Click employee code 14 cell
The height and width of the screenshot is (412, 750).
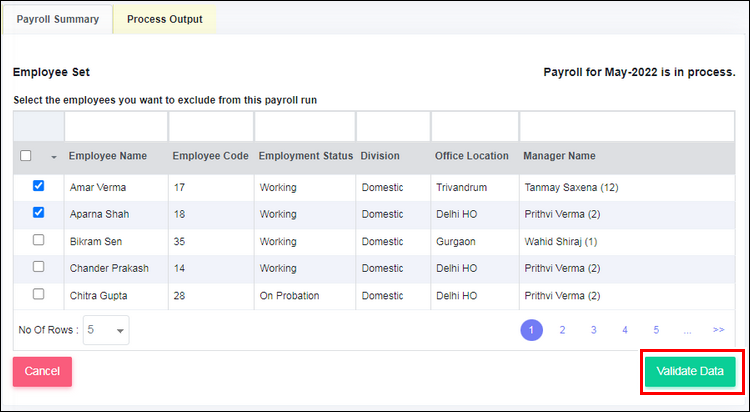[211, 268]
